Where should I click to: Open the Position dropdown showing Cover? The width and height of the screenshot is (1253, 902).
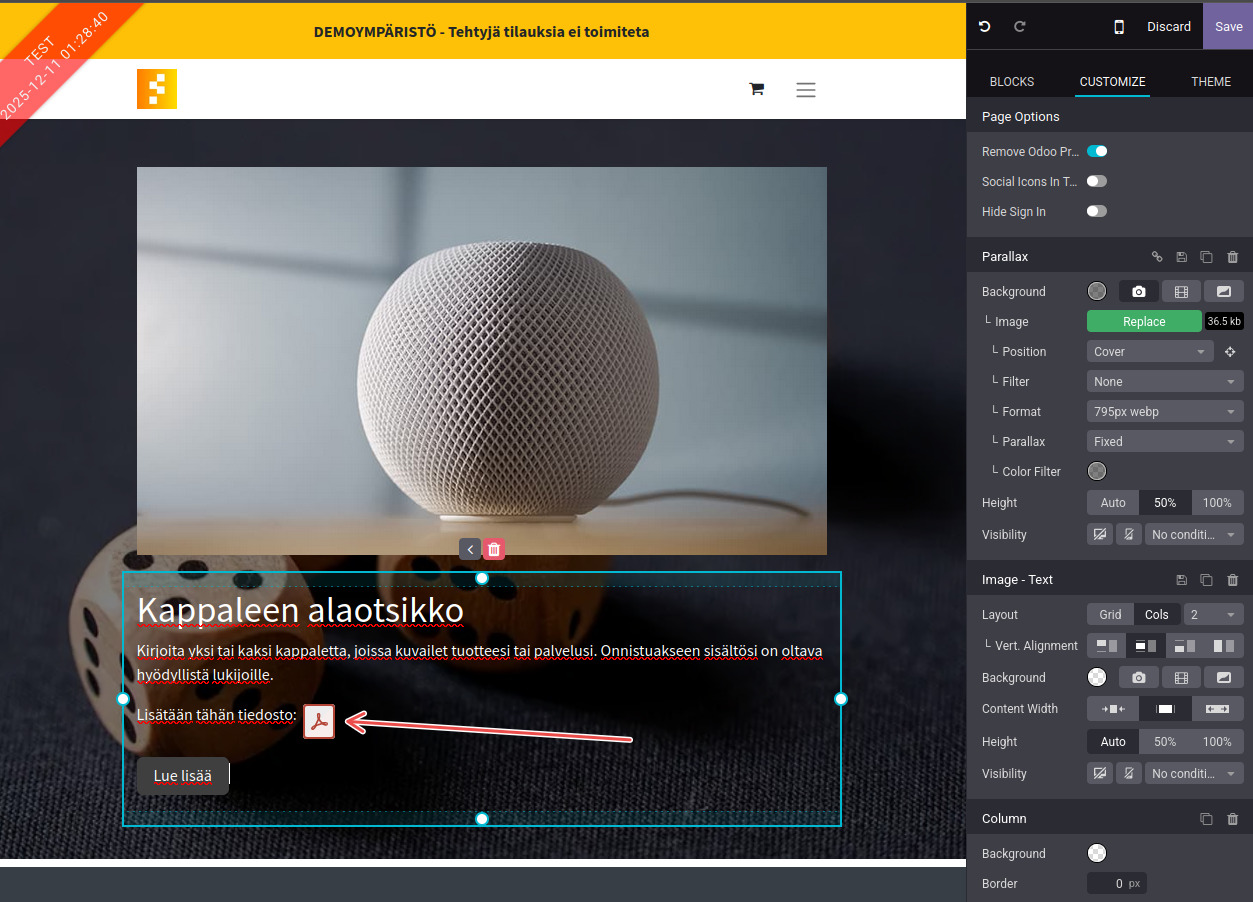point(1150,352)
